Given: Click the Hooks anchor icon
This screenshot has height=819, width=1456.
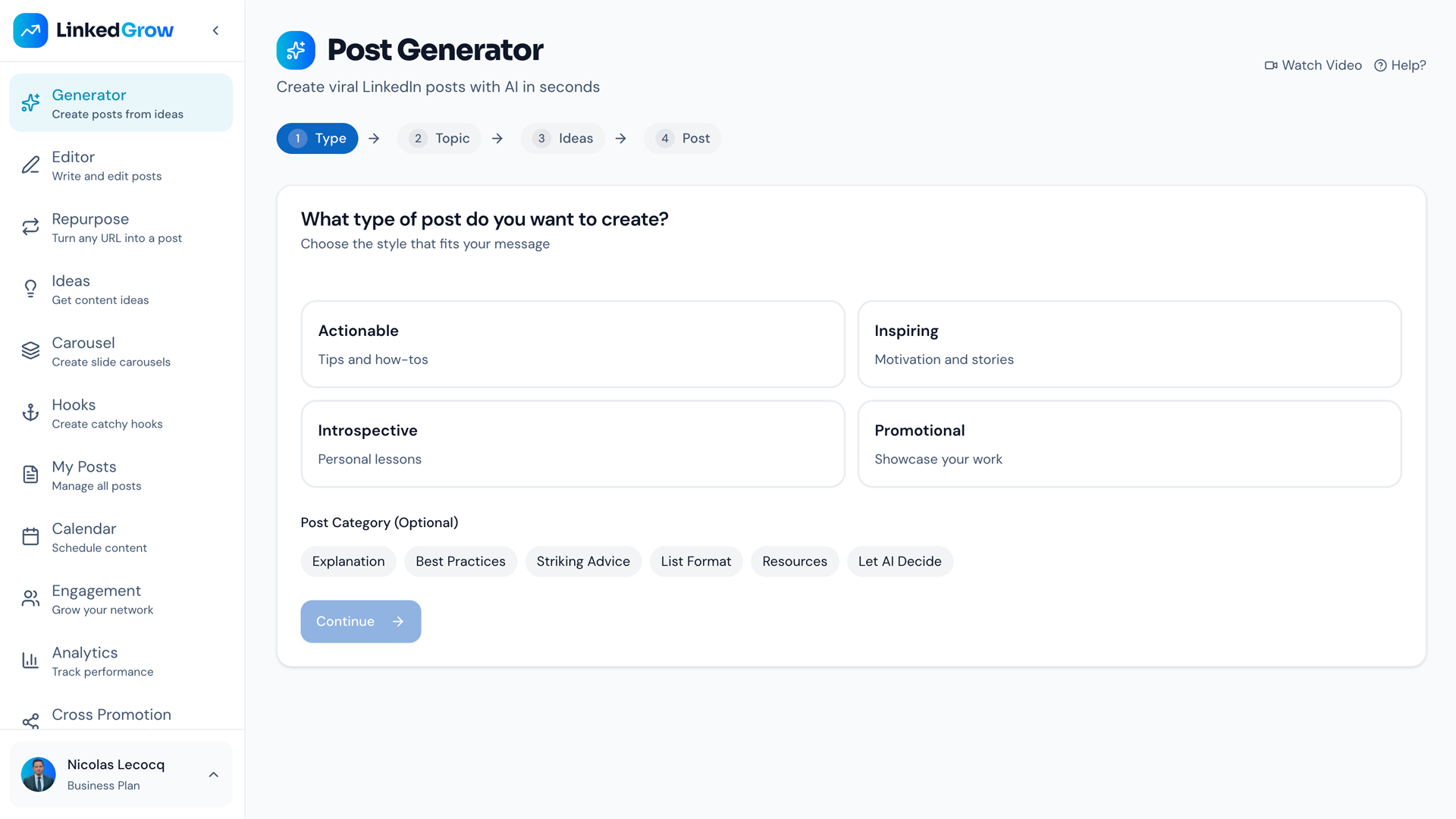Looking at the screenshot, I should [30, 413].
